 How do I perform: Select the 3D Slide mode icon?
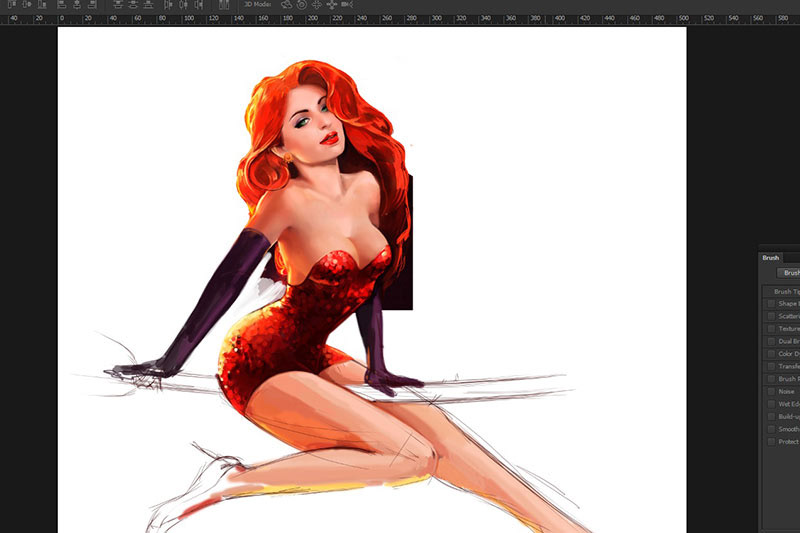coord(332,5)
